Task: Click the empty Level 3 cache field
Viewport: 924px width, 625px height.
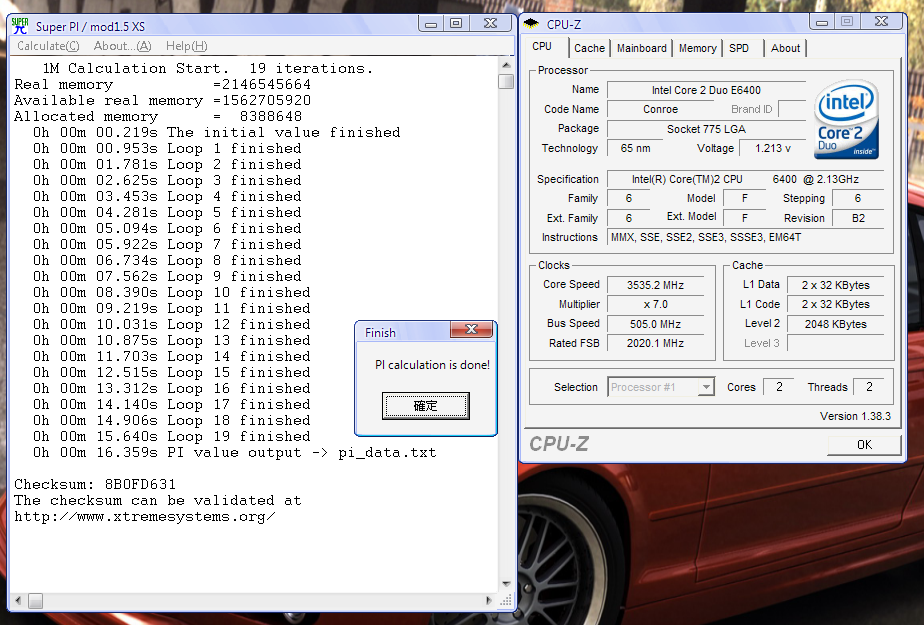Action: pyautogui.click(x=836, y=343)
